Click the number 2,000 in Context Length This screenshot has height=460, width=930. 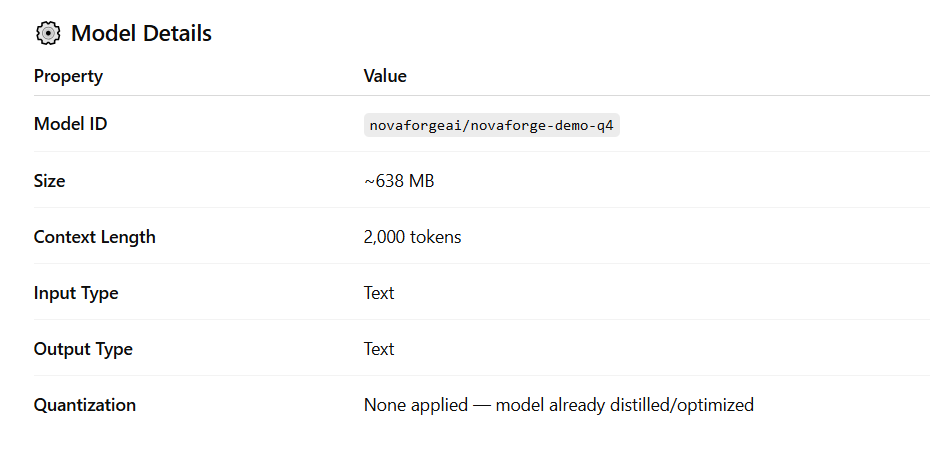coord(385,237)
